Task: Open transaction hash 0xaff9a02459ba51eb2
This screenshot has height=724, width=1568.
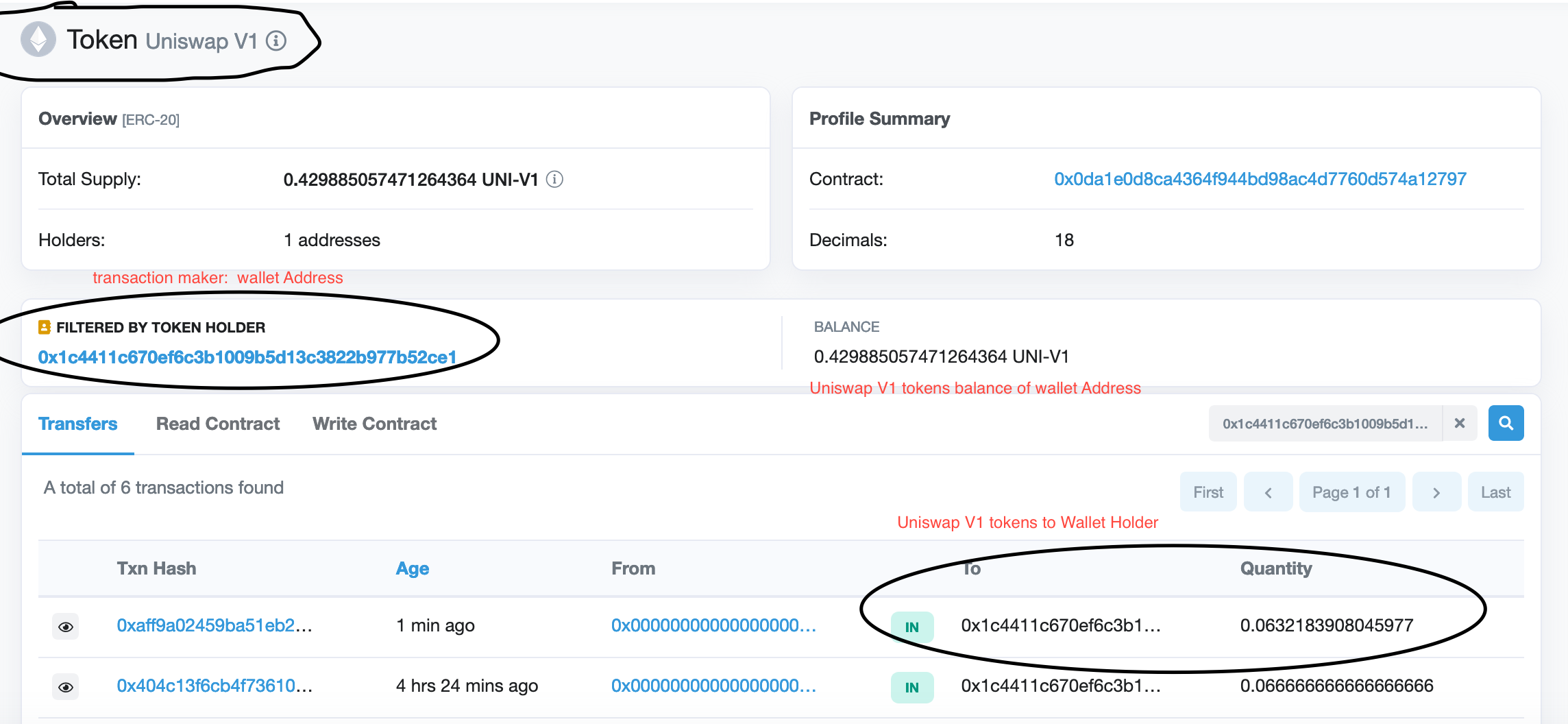Action: (x=215, y=625)
